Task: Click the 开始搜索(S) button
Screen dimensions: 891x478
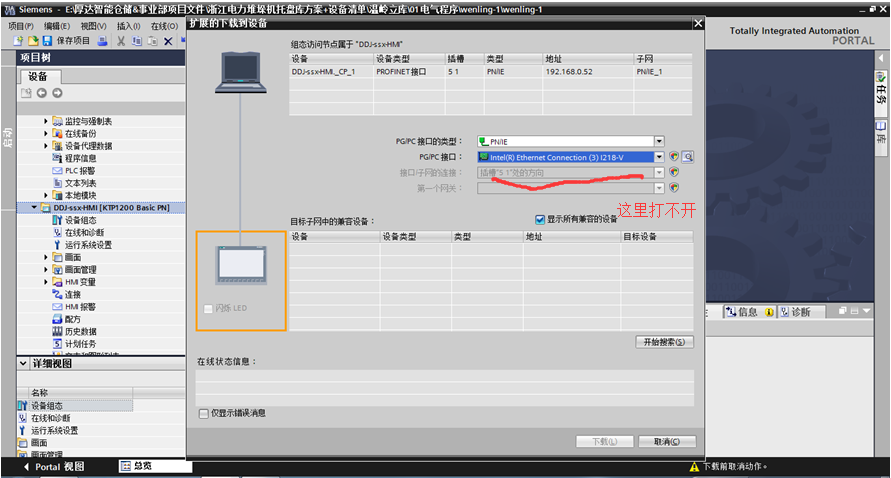Action: (x=664, y=342)
